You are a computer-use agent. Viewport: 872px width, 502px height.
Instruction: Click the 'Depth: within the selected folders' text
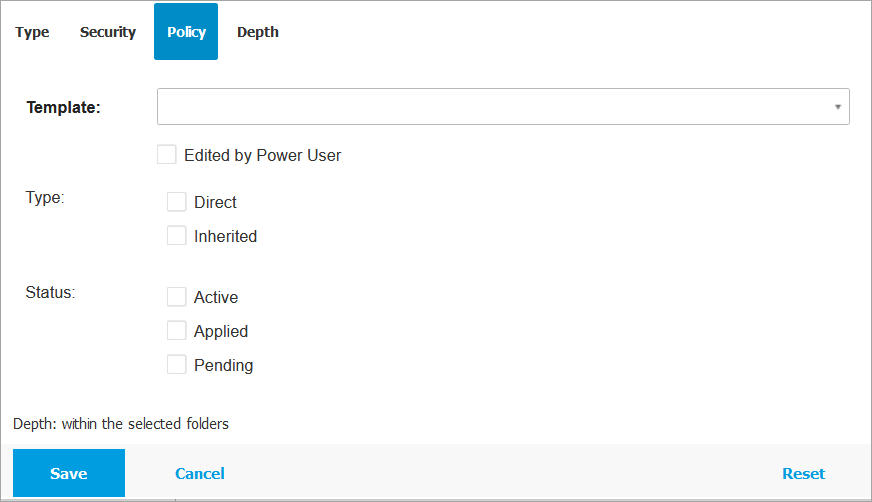click(x=121, y=424)
